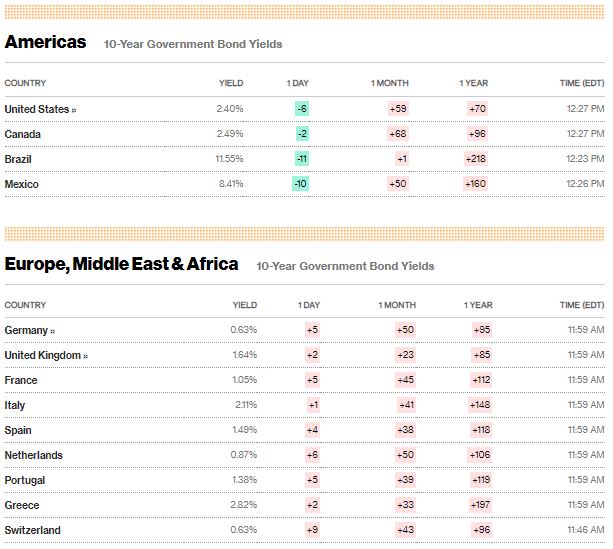Click Brazil's +218 one-year change badge

(x=475, y=159)
